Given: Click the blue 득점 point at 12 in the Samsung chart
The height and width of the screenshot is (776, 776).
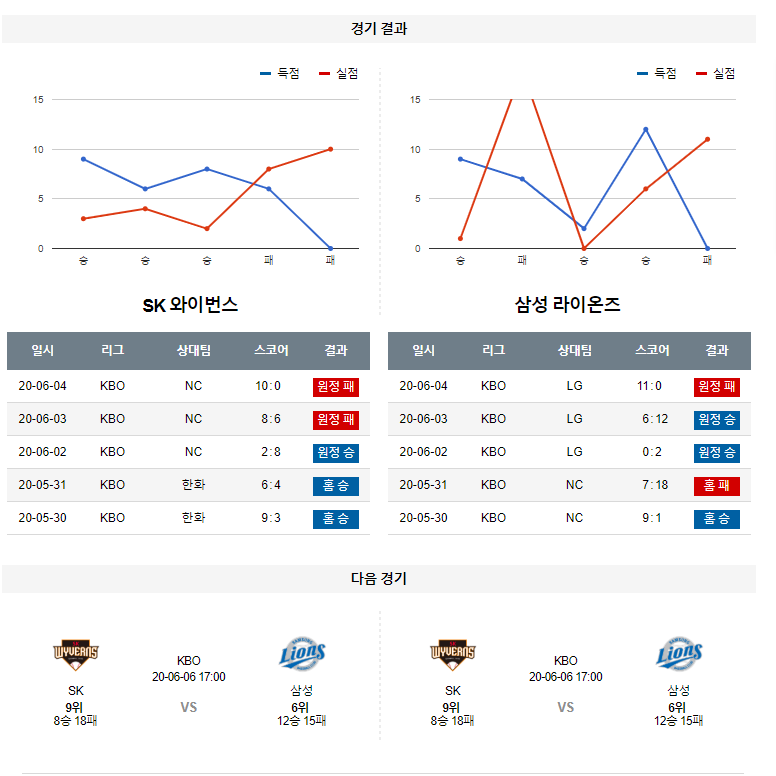Looking at the screenshot, I should coord(646,130).
